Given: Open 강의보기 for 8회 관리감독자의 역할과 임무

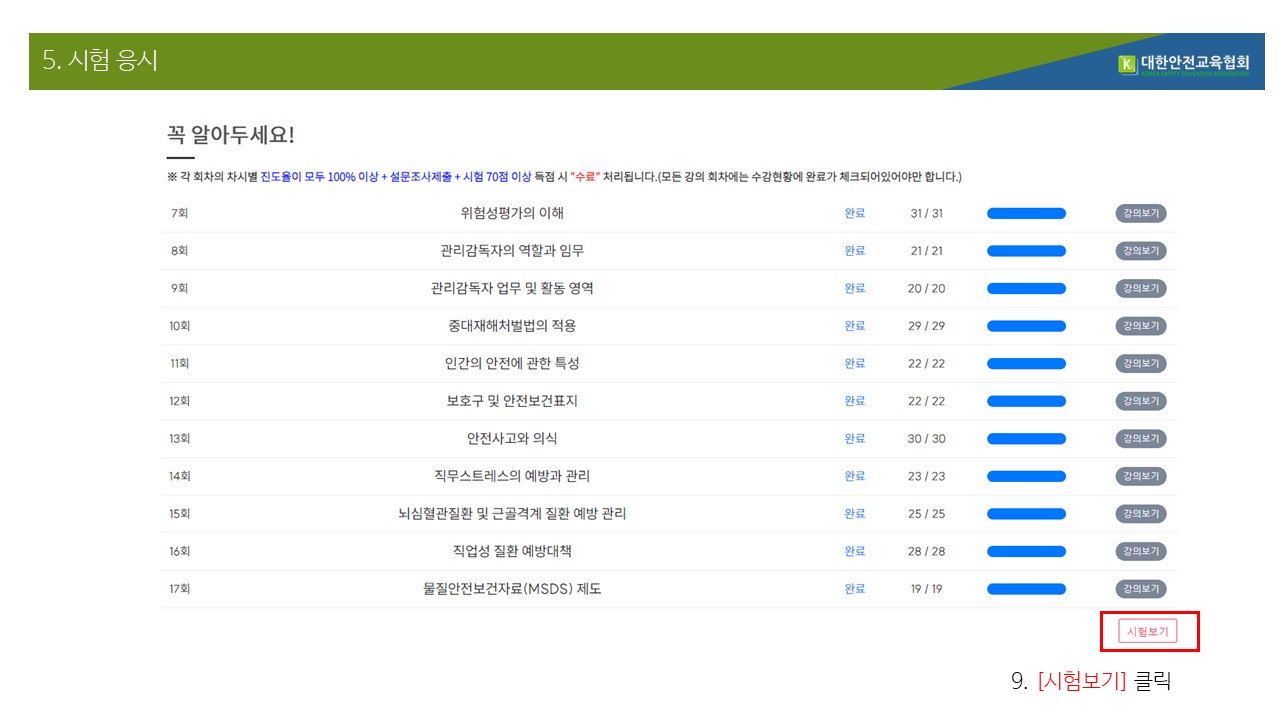Looking at the screenshot, I should point(1141,251).
